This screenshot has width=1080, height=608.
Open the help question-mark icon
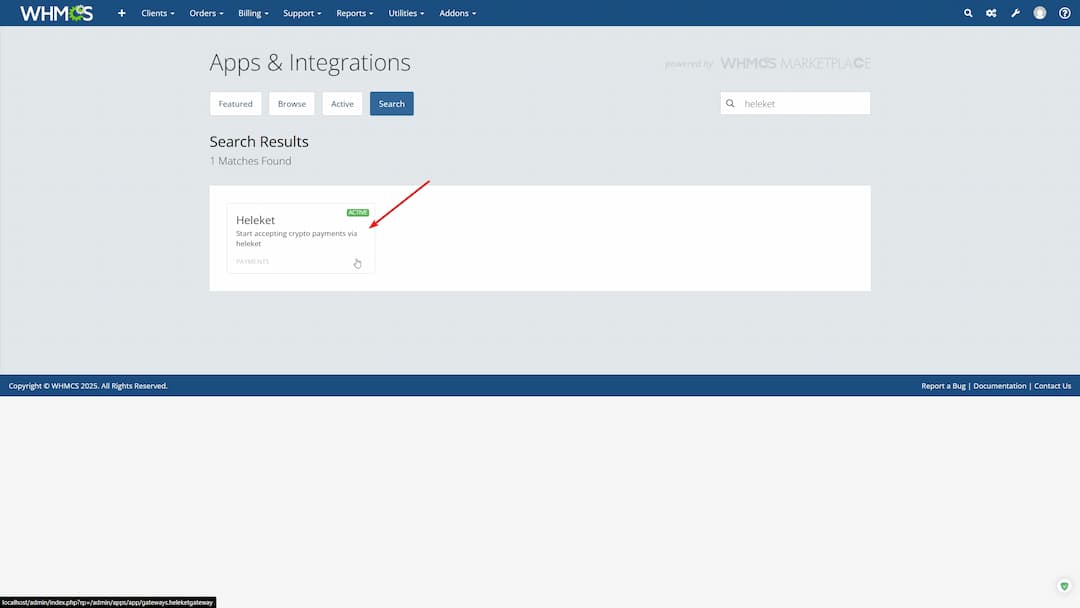pos(1064,13)
